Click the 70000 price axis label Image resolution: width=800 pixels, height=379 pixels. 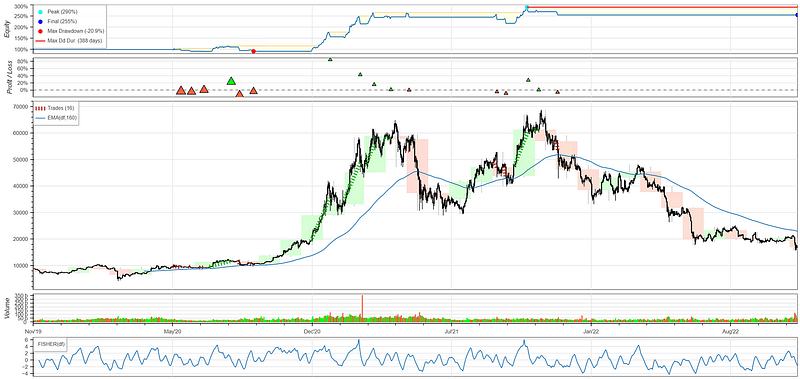click(x=20, y=107)
